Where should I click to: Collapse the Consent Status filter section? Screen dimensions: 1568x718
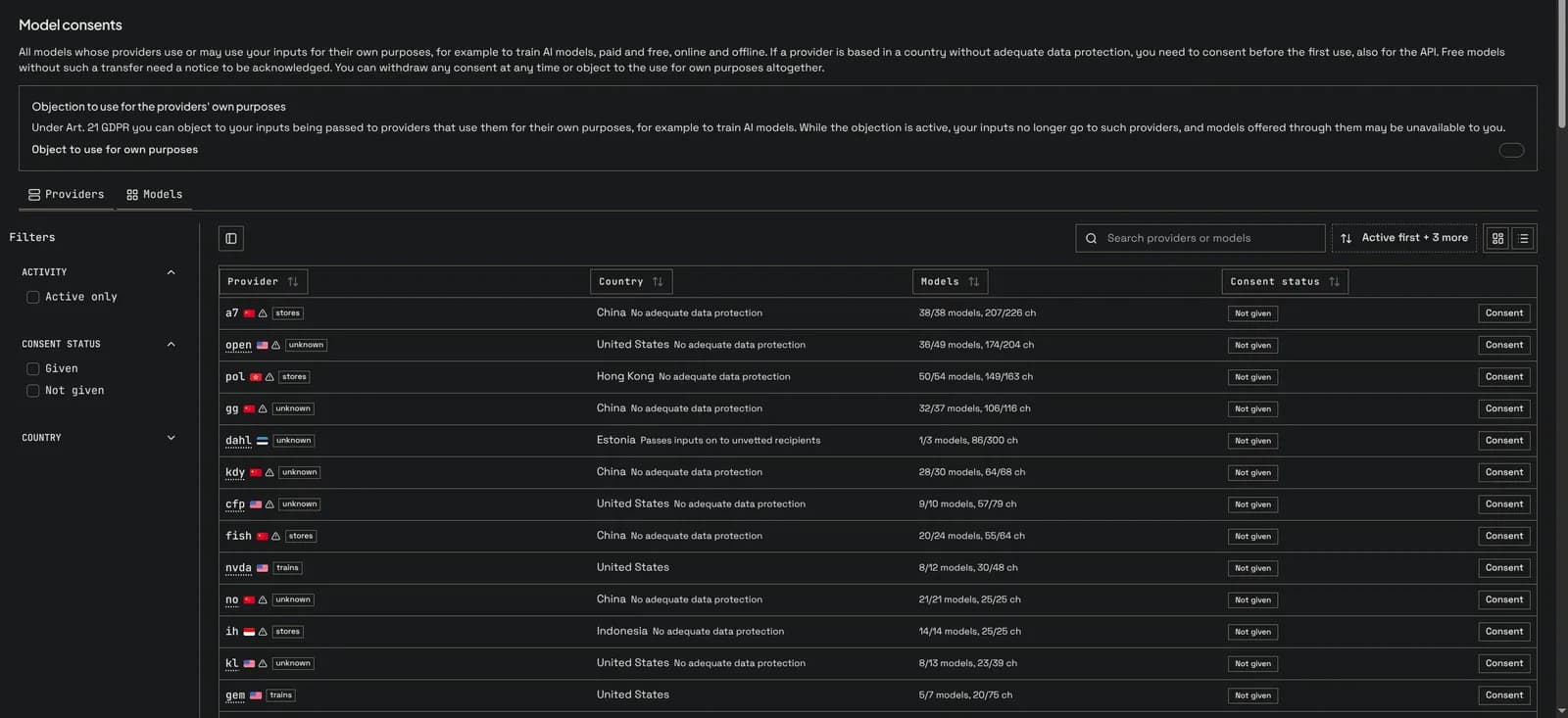(171, 345)
